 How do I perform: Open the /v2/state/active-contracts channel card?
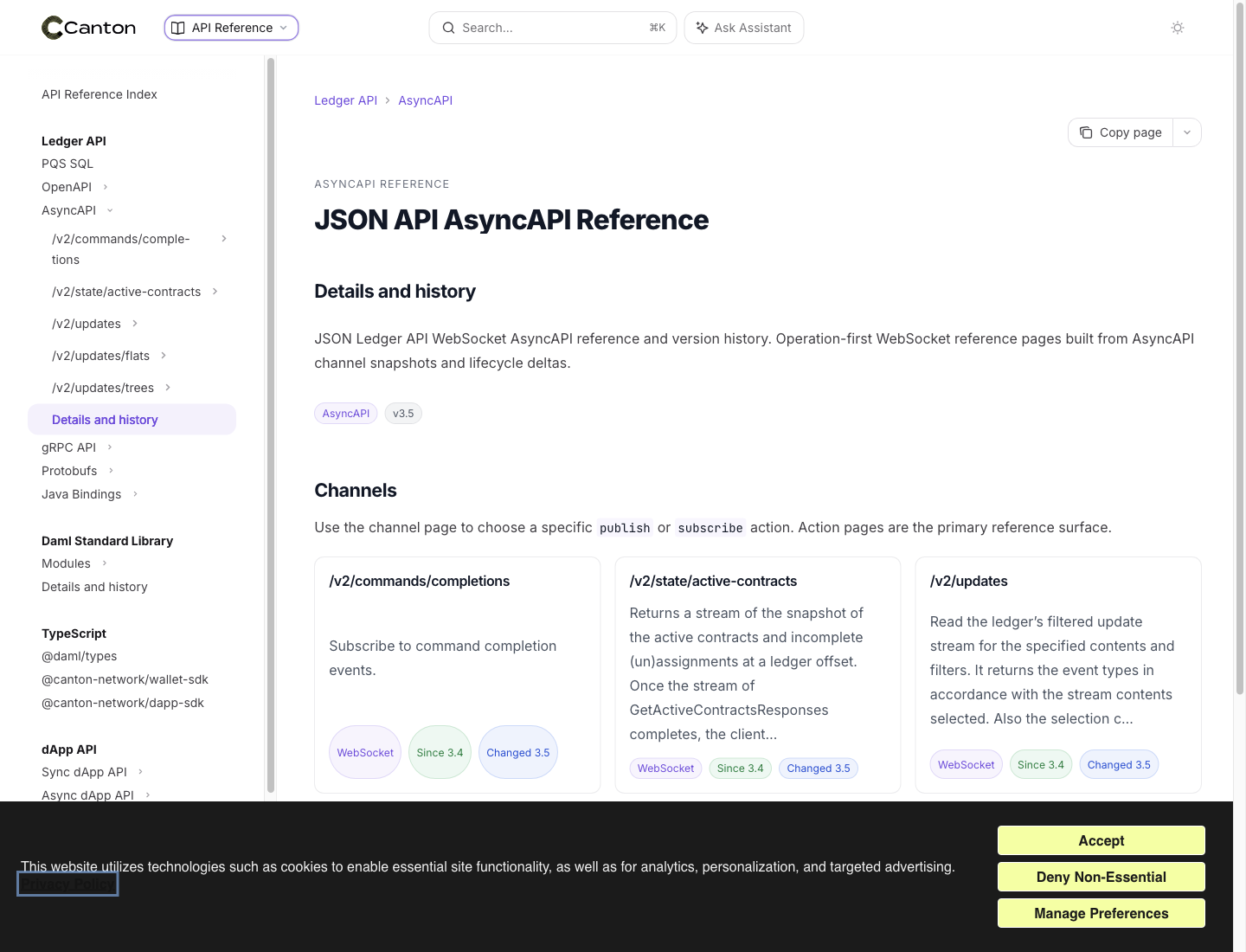coord(757,675)
